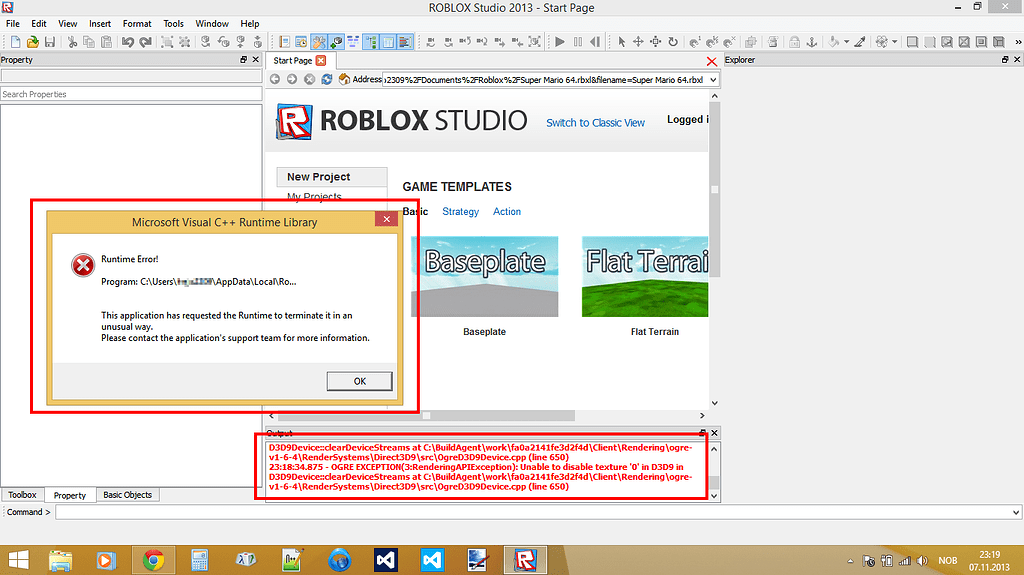The height and width of the screenshot is (575, 1024).
Task: Open the Tools menu
Action: (174, 24)
